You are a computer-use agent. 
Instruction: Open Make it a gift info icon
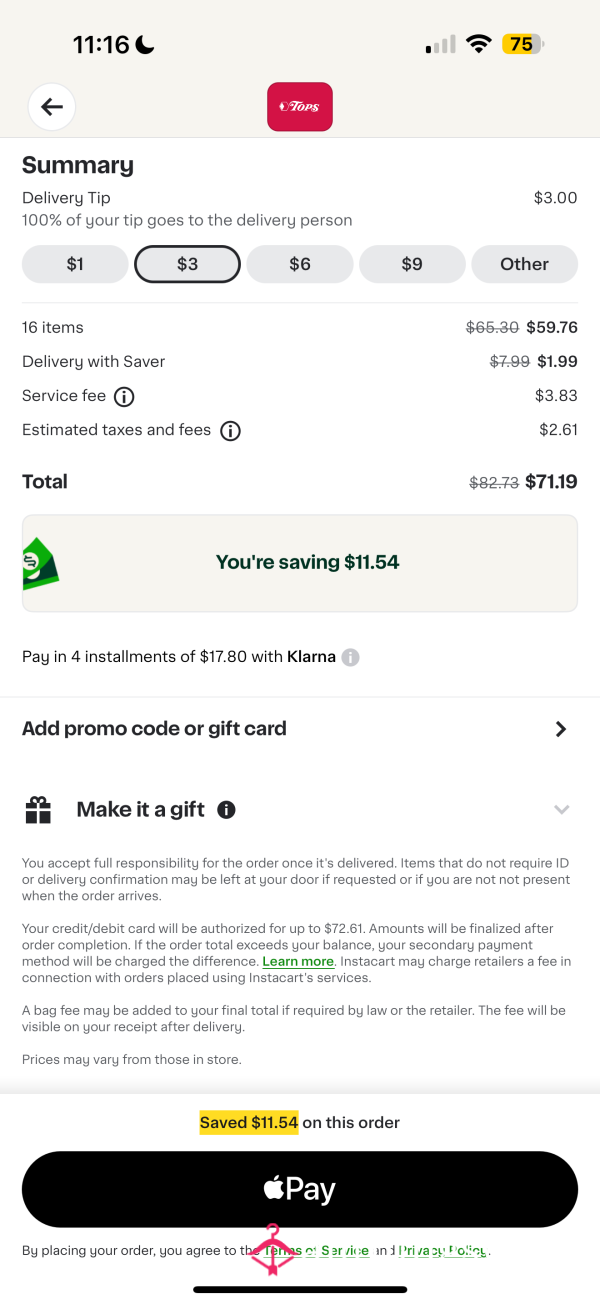point(227,810)
